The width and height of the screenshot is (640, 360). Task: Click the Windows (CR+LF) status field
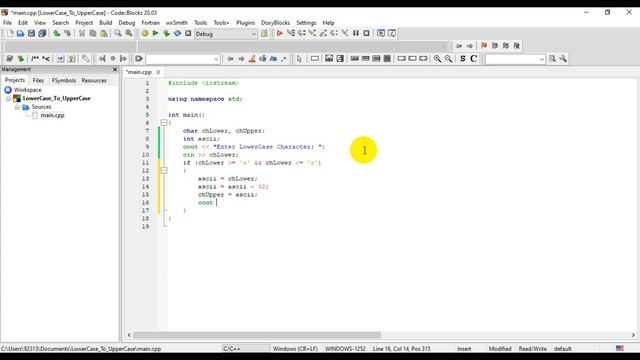(295, 349)
